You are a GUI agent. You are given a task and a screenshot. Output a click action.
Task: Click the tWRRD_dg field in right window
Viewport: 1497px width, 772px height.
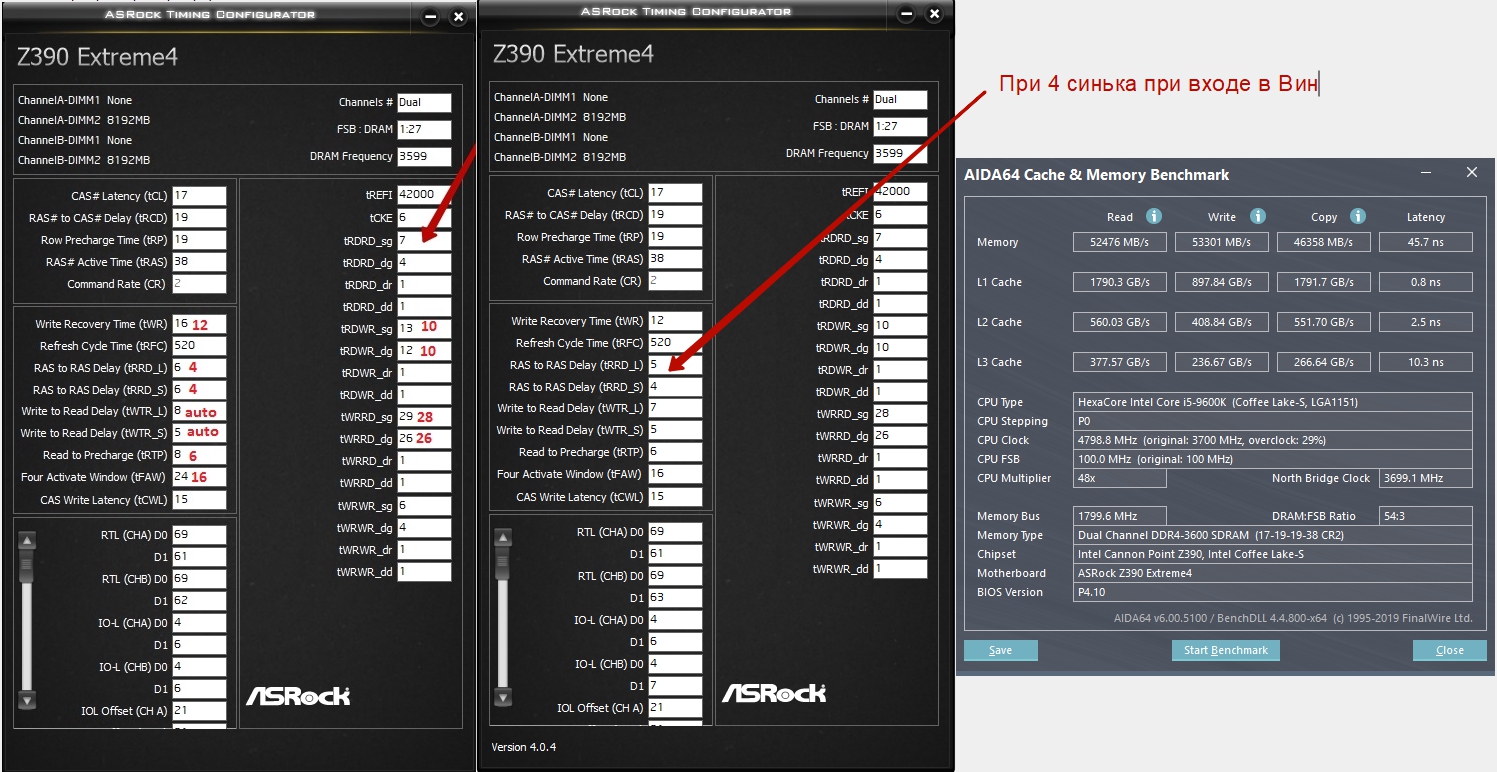coord(900,435)
